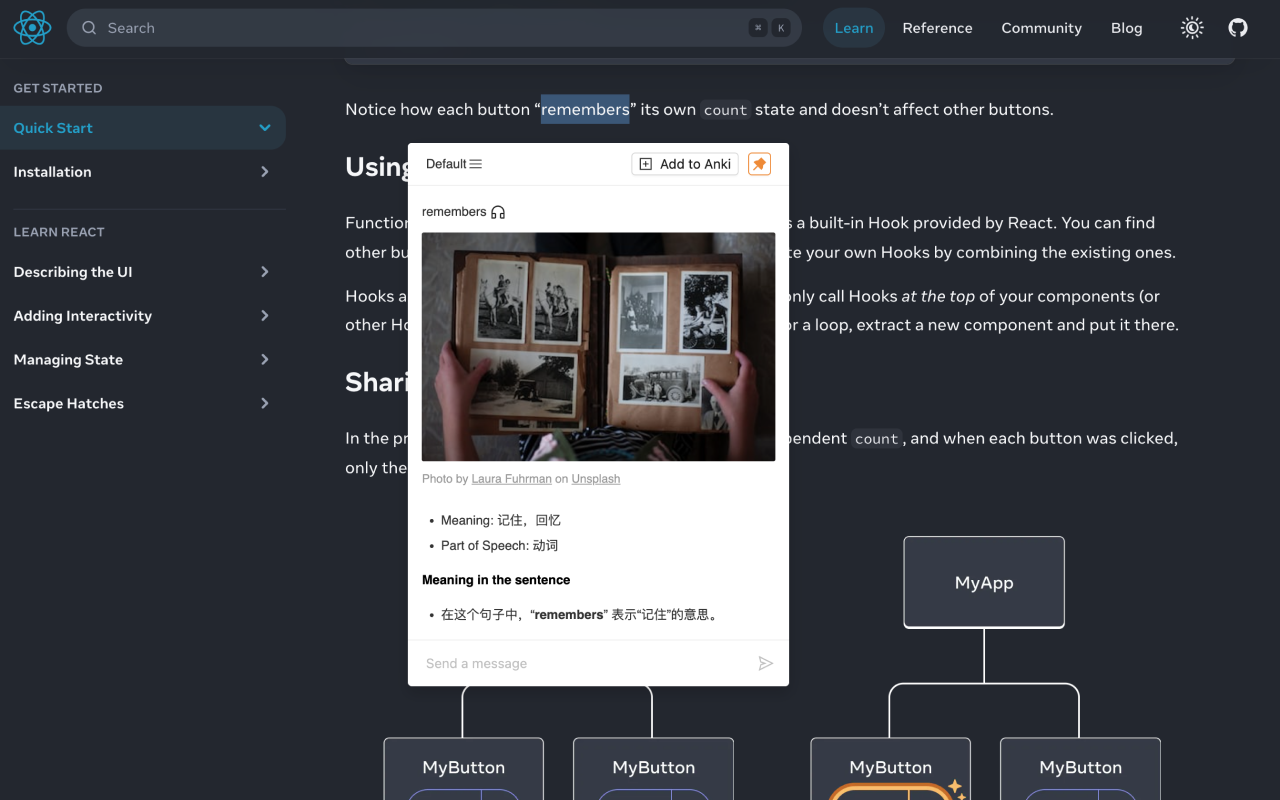Viewport: 1280px width, 800px height.
Task: Toggle the dark mode sun icon
Action: [1192, 28]
